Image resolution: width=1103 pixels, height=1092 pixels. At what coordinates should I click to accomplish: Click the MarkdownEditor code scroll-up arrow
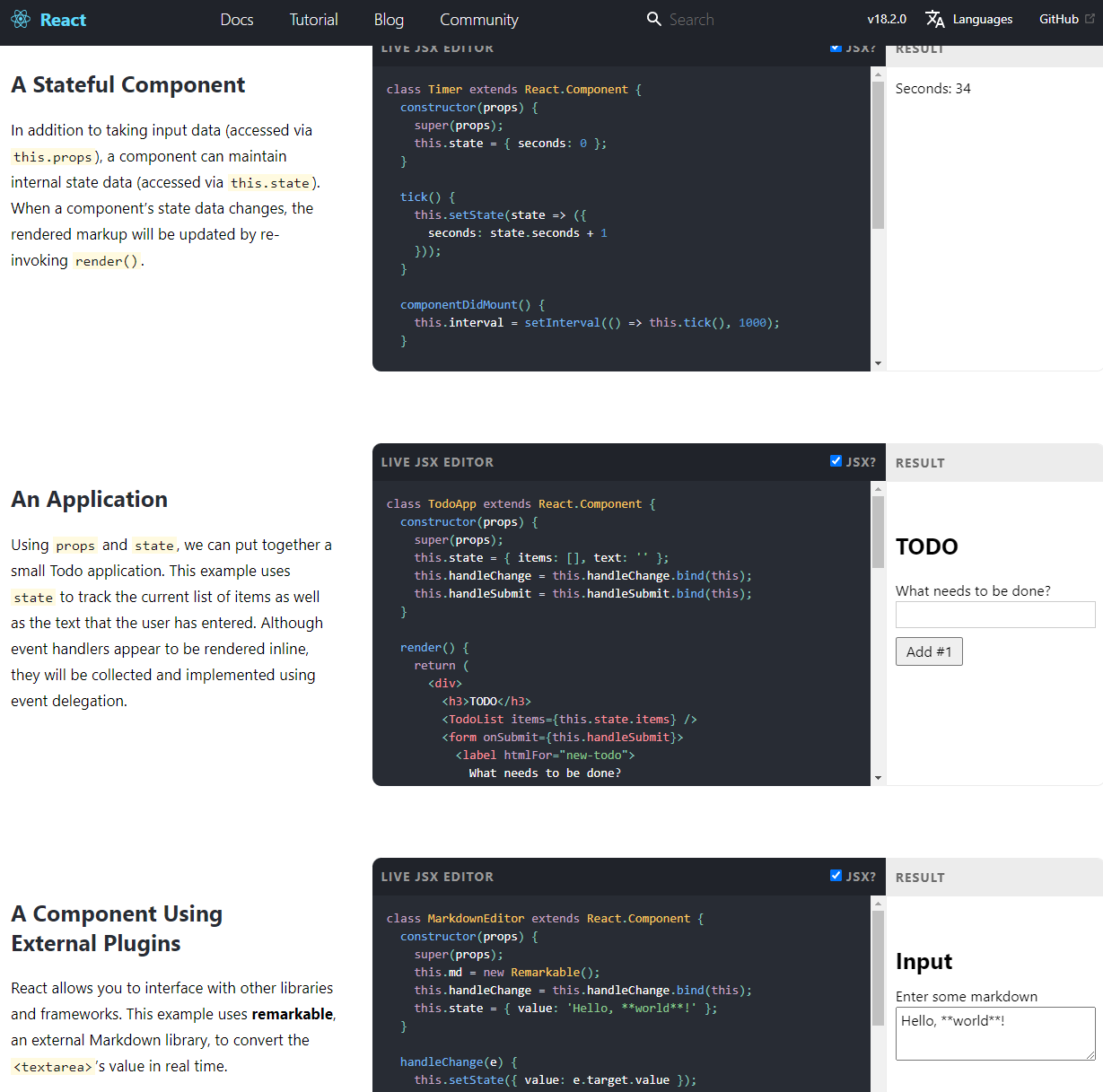pyautogui.click(x=878, y=904)
